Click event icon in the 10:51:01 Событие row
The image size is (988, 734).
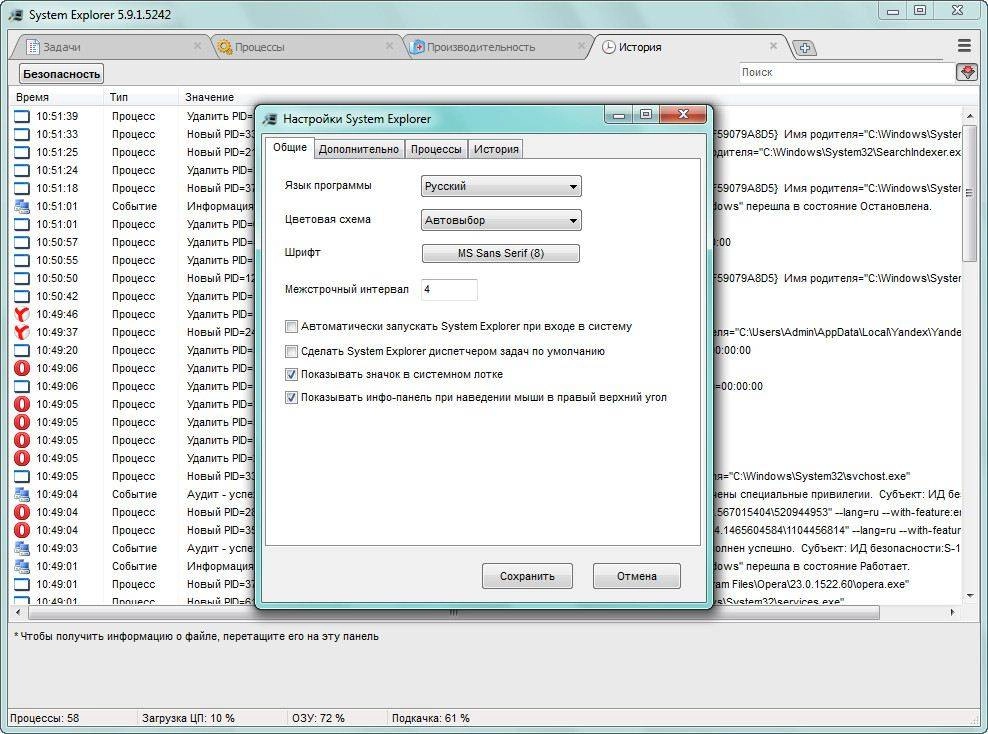pos(22,206)
